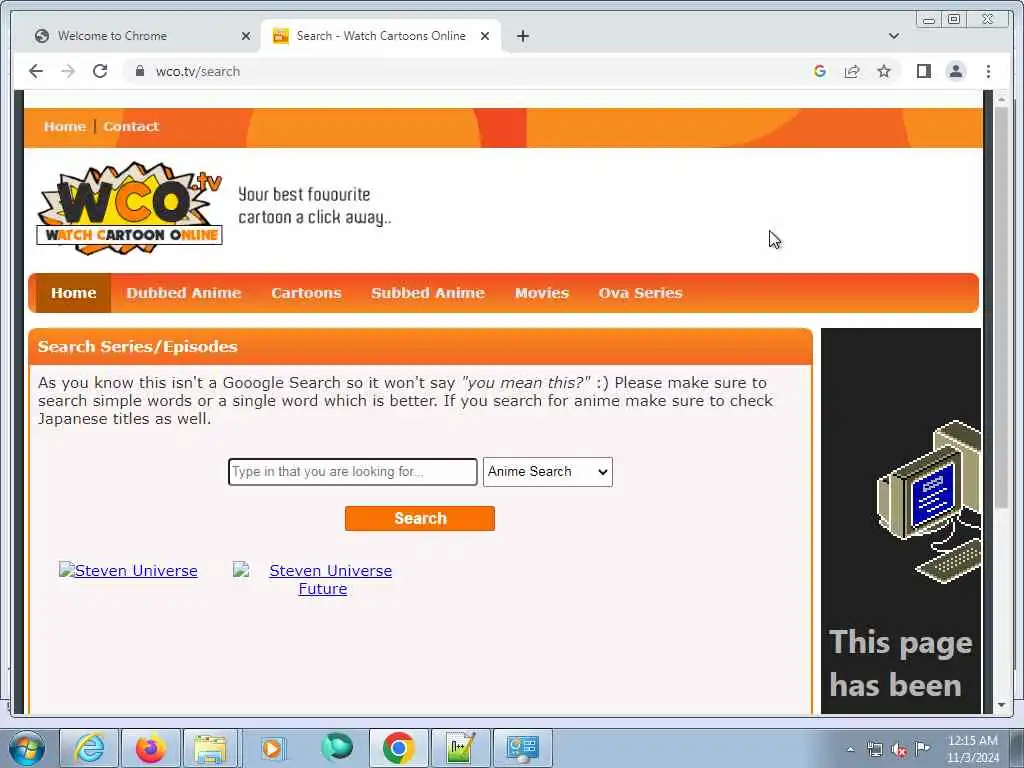Launch Firefox from the taskbar
Screen dimensions: 1024x768
[150, 748]
